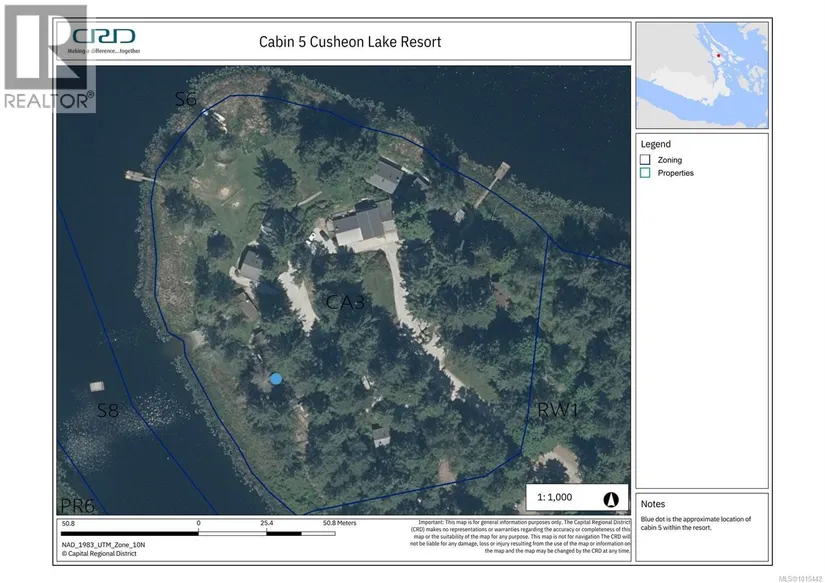
Task: Click the Notes panel heading
Action: click(x=652, y=504)
